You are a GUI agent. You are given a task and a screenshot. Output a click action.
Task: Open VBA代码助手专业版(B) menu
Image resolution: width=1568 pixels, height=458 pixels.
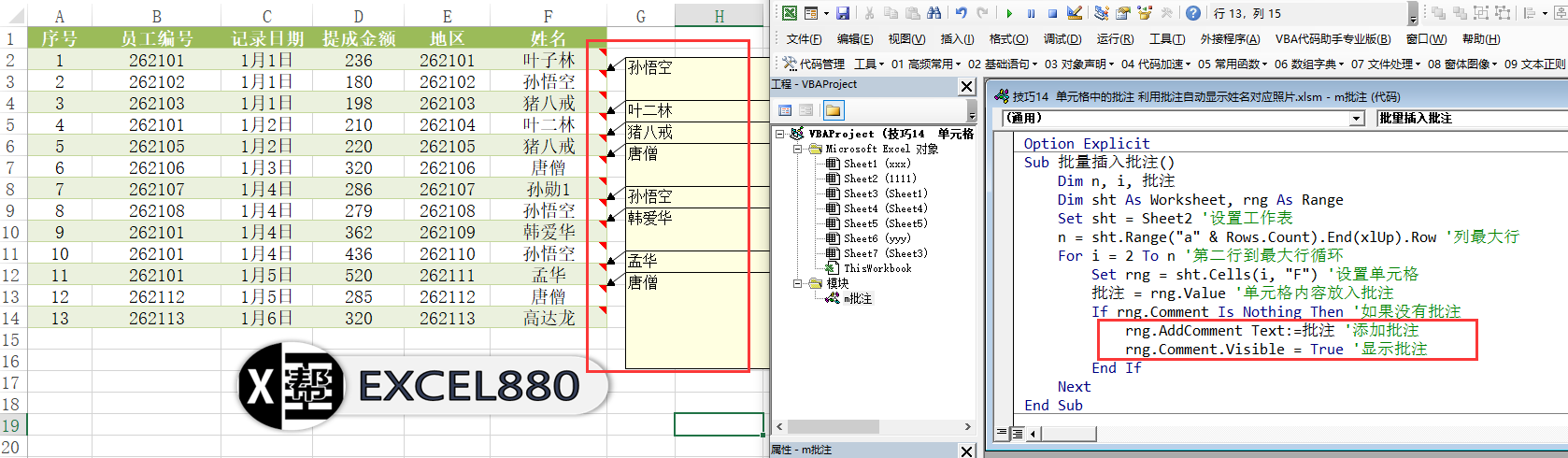pyautogui.click(x=1333, y=39)
